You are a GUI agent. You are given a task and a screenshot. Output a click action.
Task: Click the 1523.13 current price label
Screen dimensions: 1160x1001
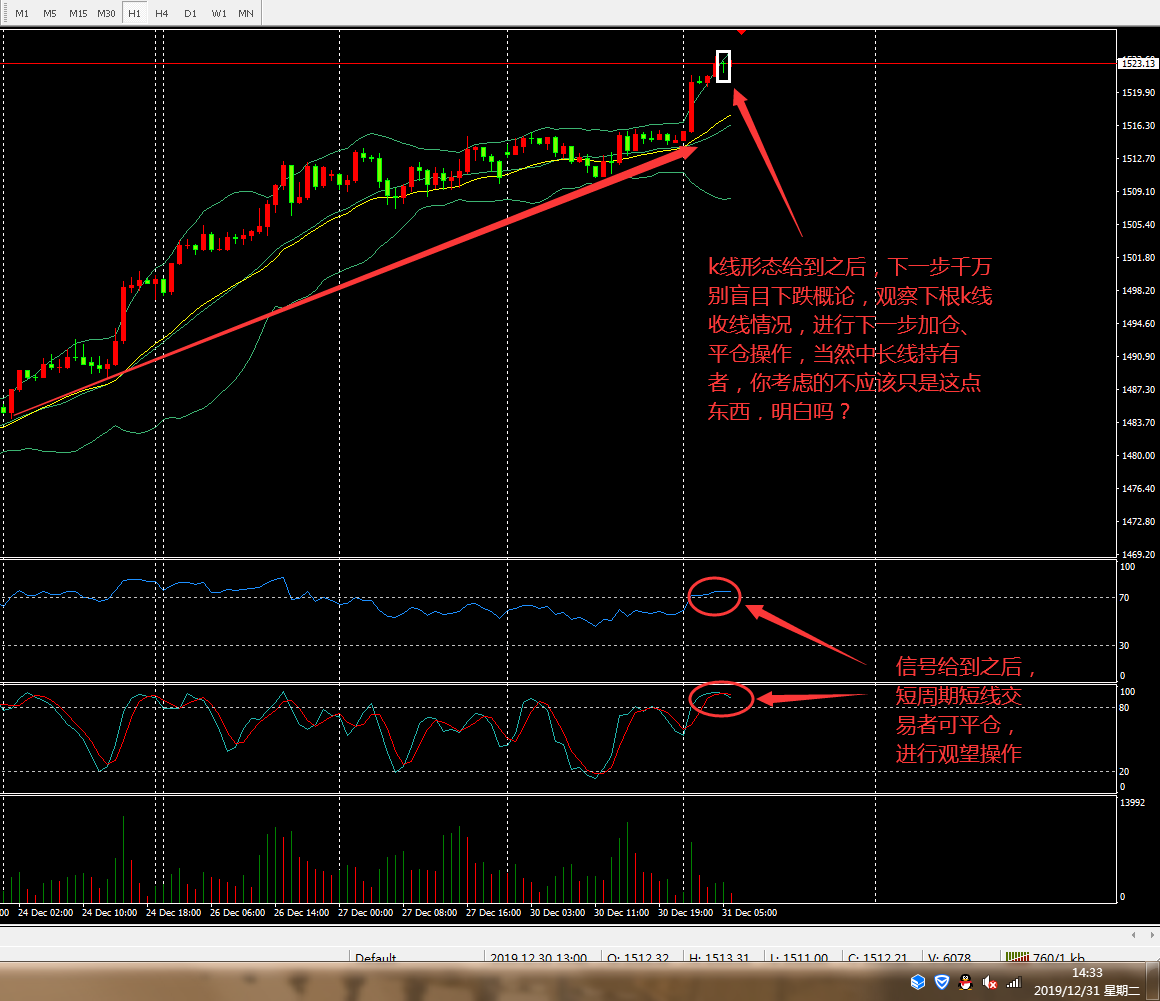click(1138, 64)
